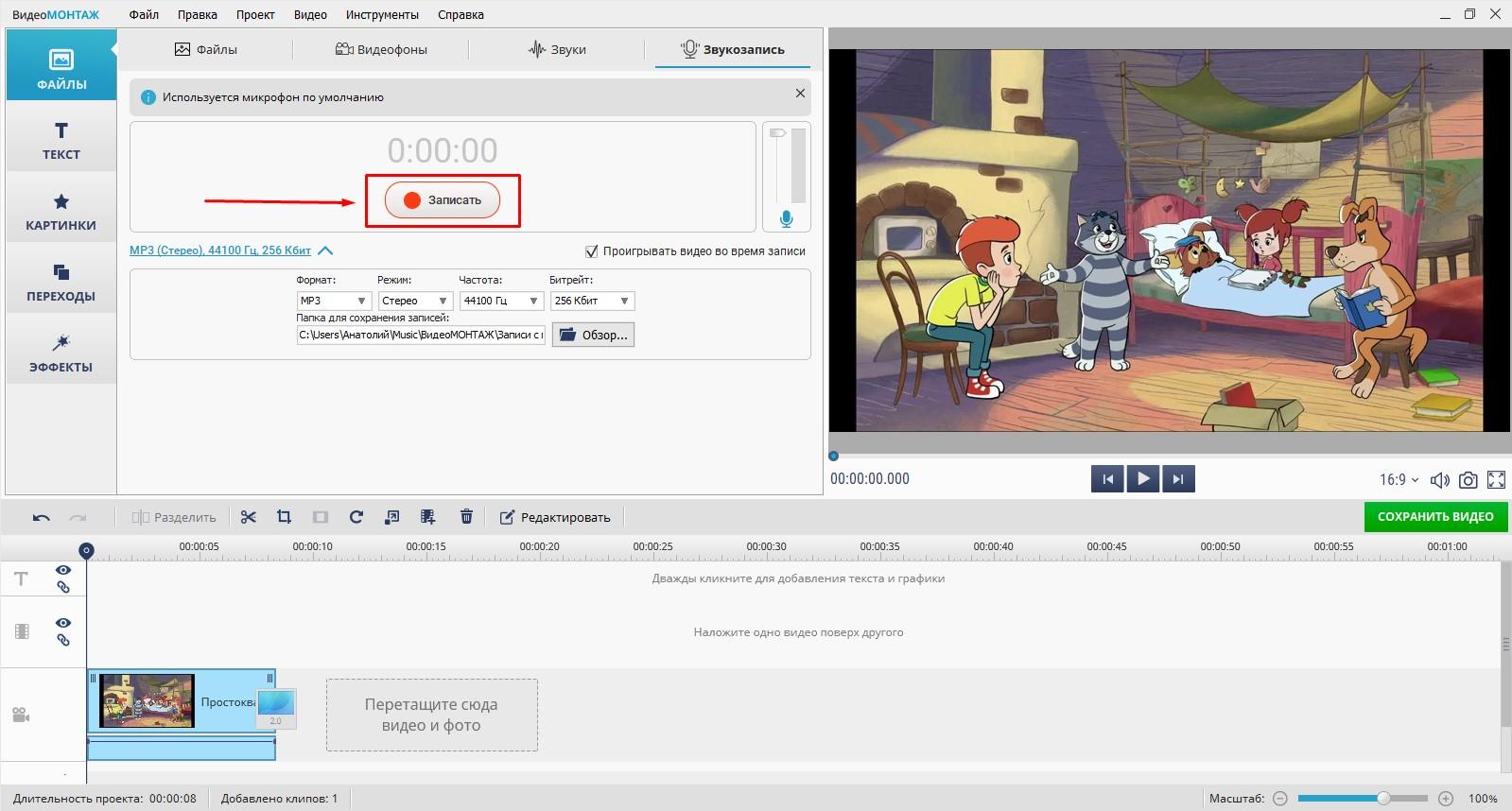
Task: Toggle link icon on overlay video track
Action: click(x=63, y=640)
